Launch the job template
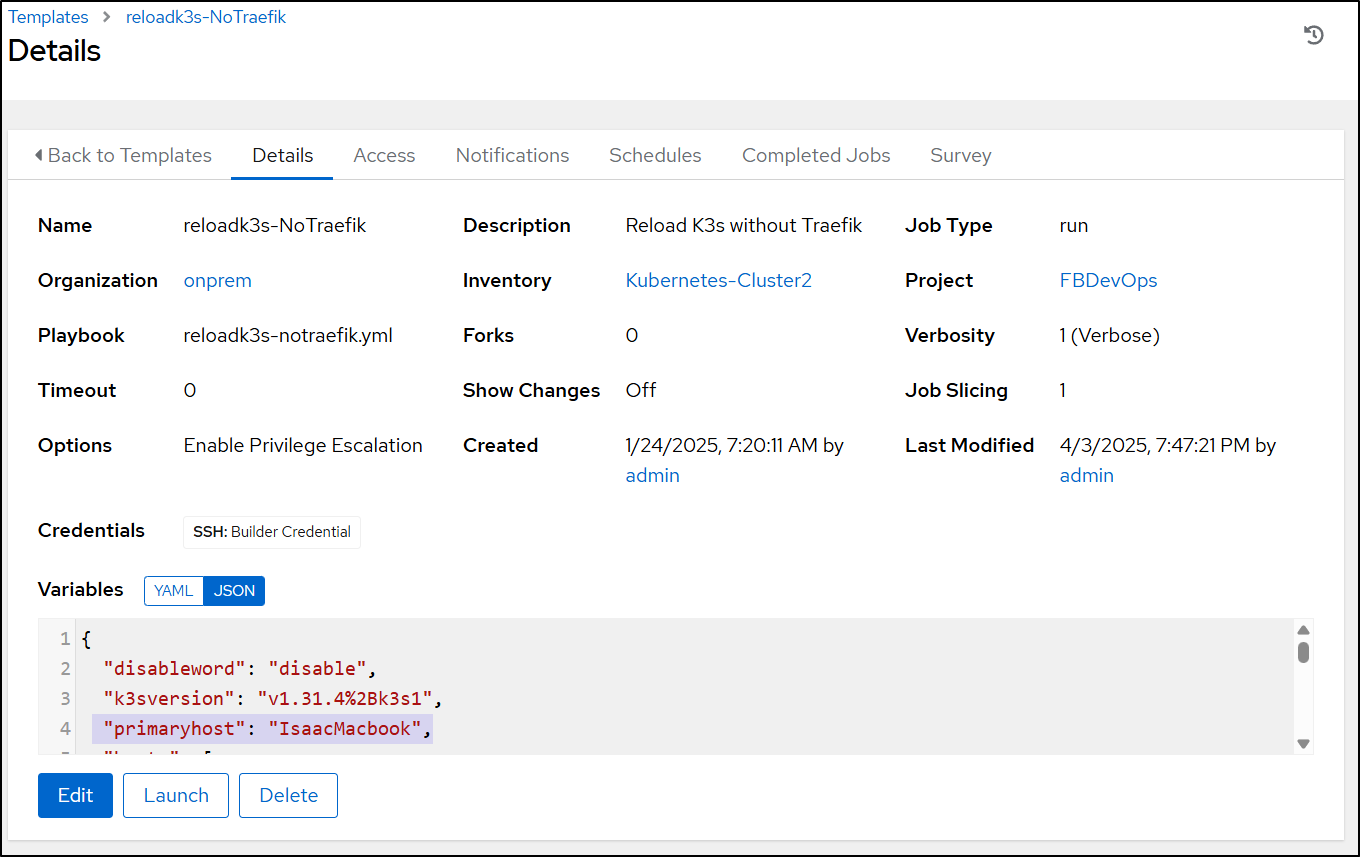The height and width of the screenshot is (857, 1360). pos(176,795)
